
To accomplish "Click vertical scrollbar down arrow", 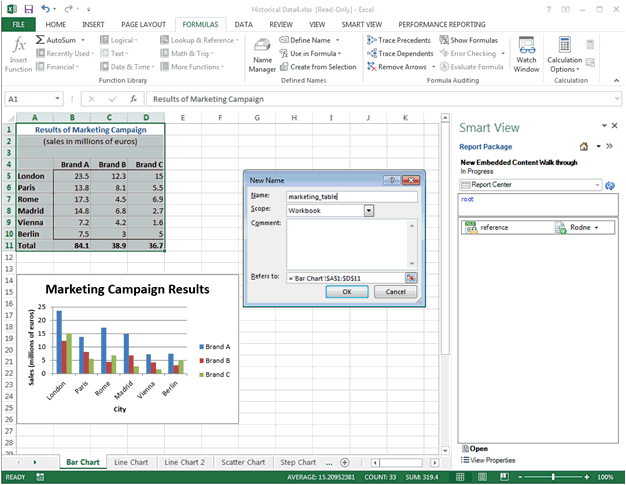I will pyautogui.click(x=445, y=450).
